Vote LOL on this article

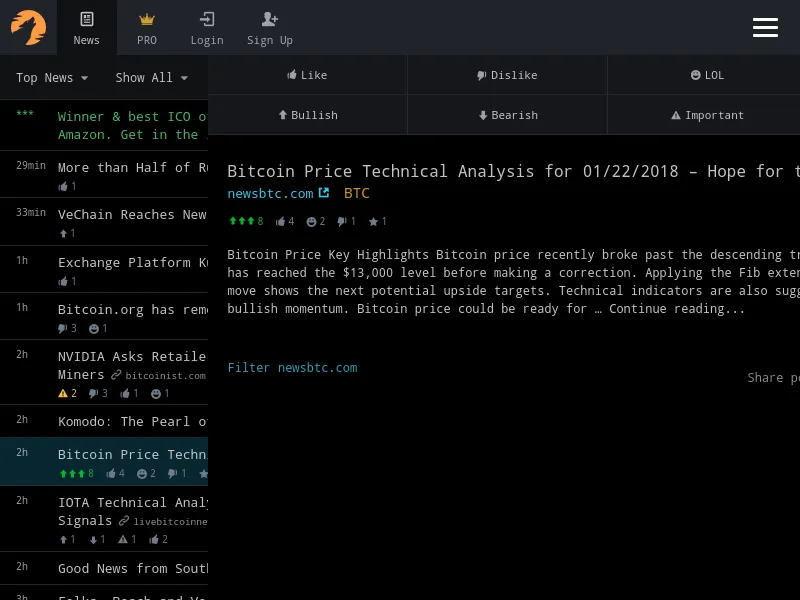tap(707, 75)
